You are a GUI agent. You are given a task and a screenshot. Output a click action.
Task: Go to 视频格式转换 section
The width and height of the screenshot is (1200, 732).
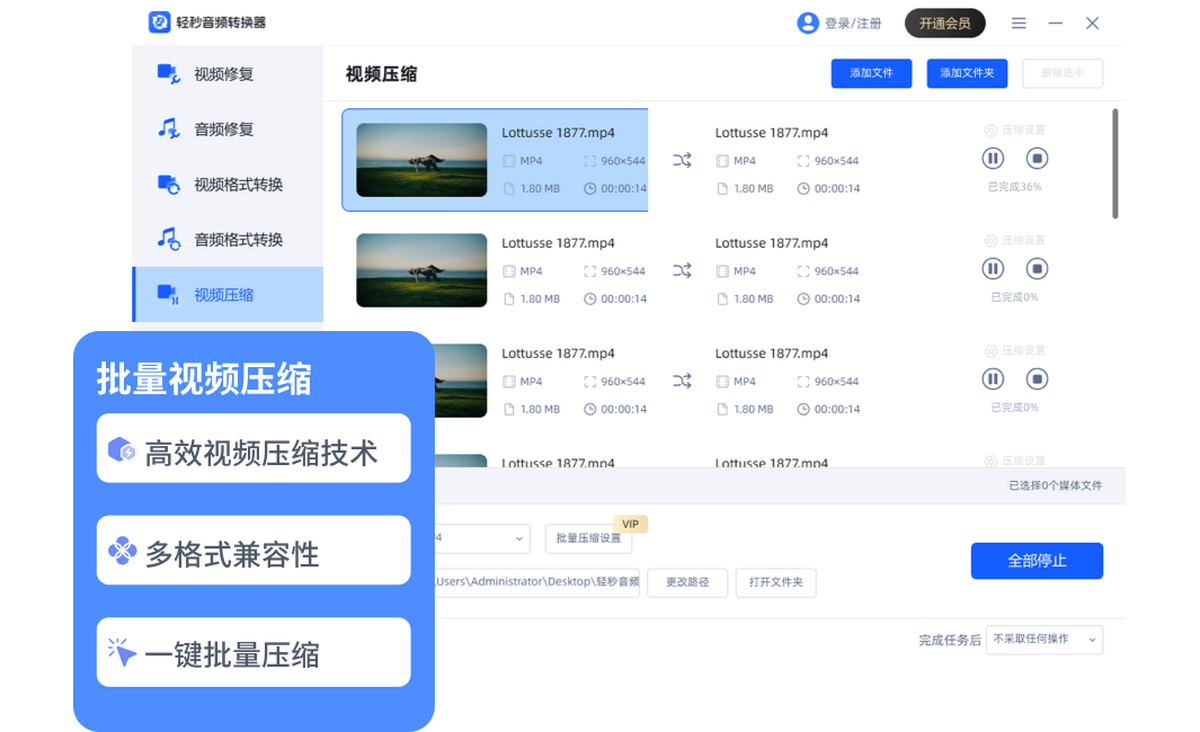[238, 184]
